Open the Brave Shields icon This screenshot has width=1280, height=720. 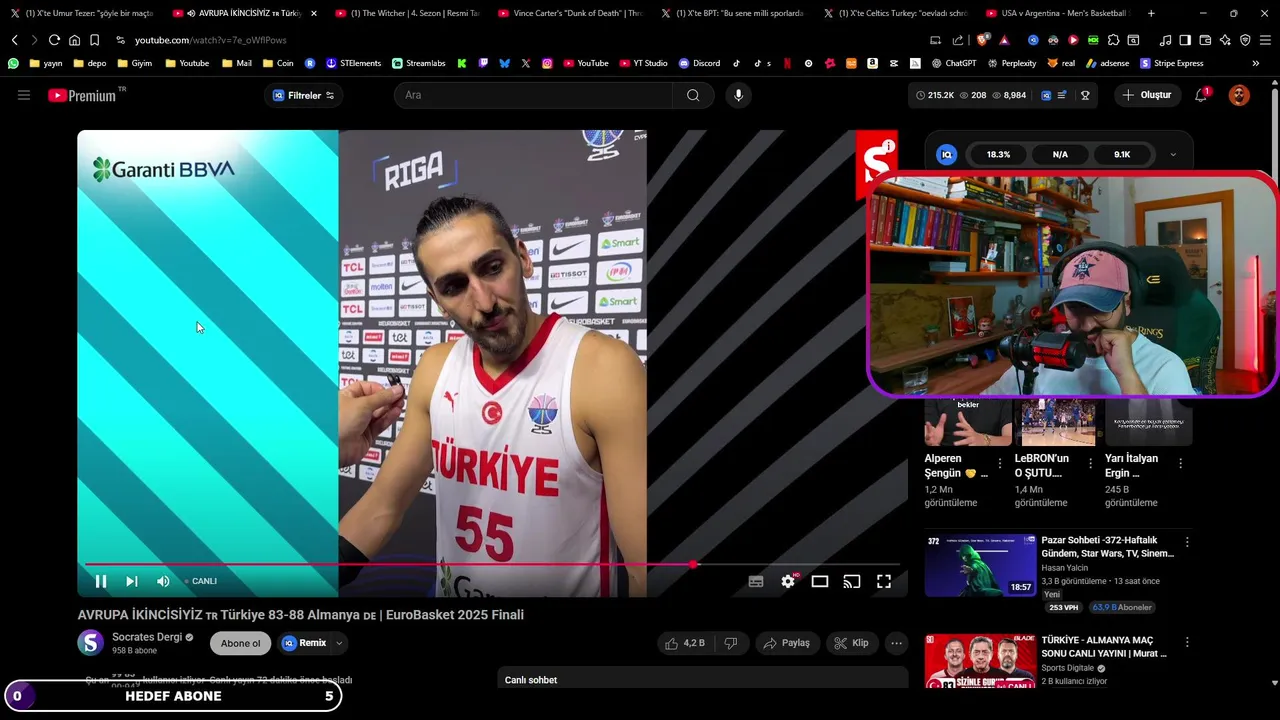(x=983, y=40)
